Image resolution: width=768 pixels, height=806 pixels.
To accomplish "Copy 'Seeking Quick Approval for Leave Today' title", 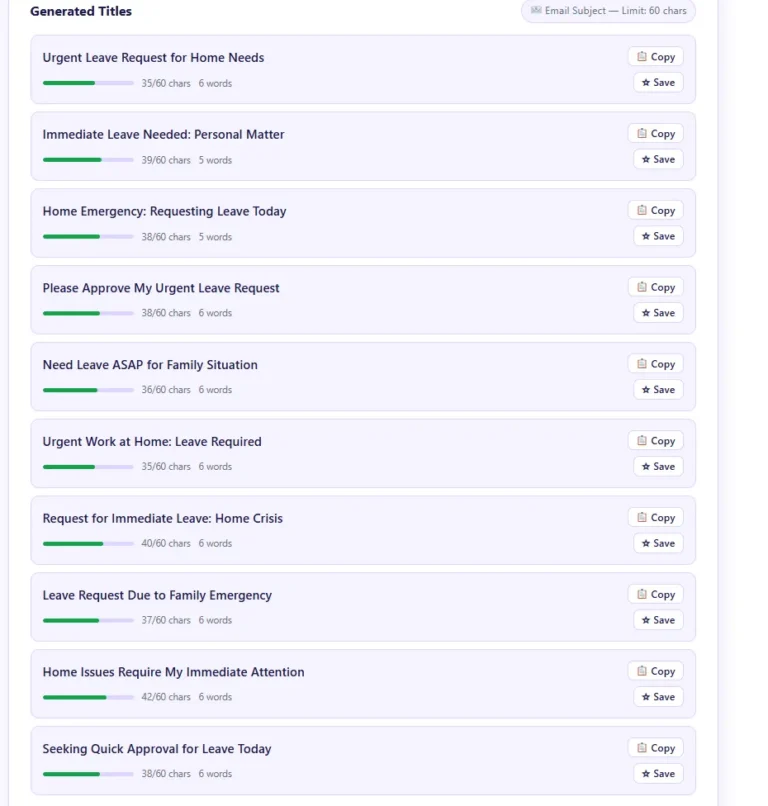I will click(x=656, y=748).
